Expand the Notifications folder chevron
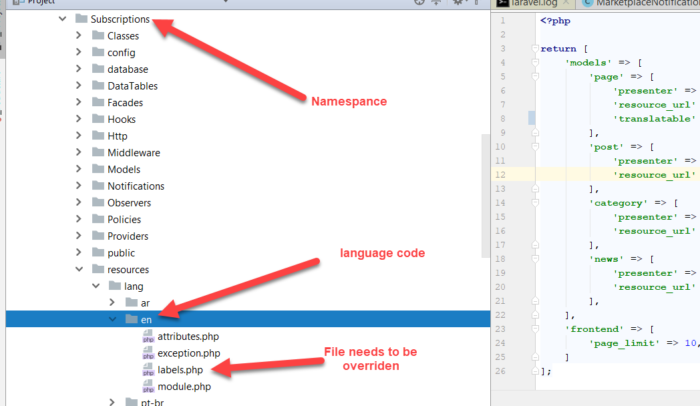 coord(79,185)
